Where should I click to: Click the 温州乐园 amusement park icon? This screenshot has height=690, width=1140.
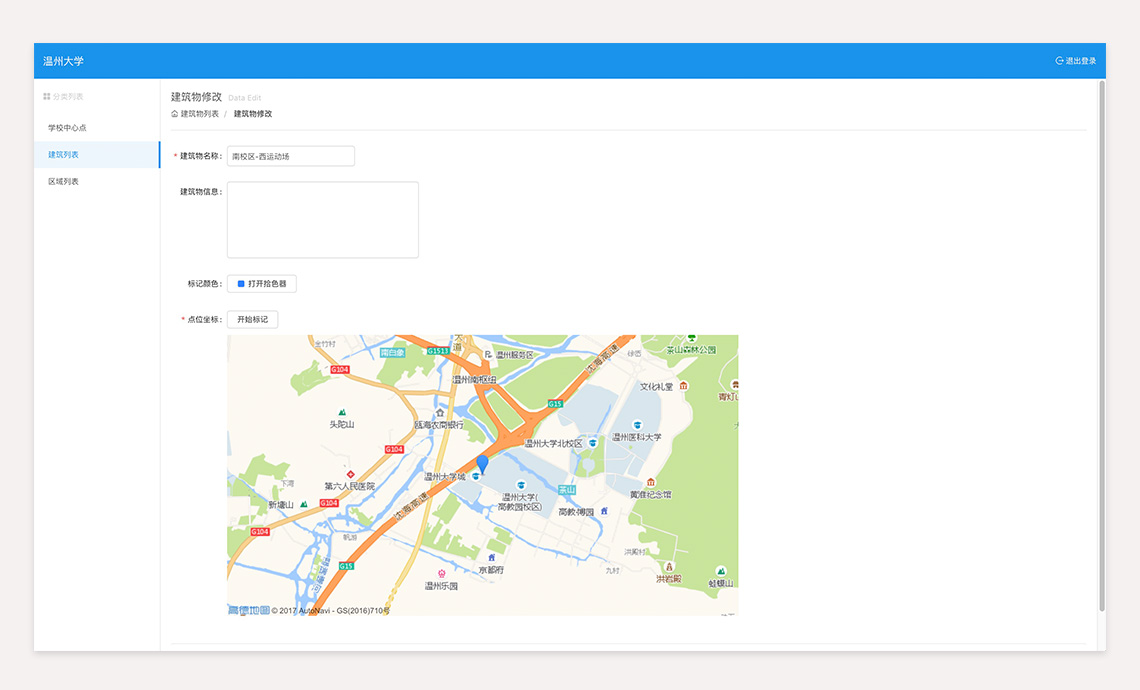click(x=441, y=574)
